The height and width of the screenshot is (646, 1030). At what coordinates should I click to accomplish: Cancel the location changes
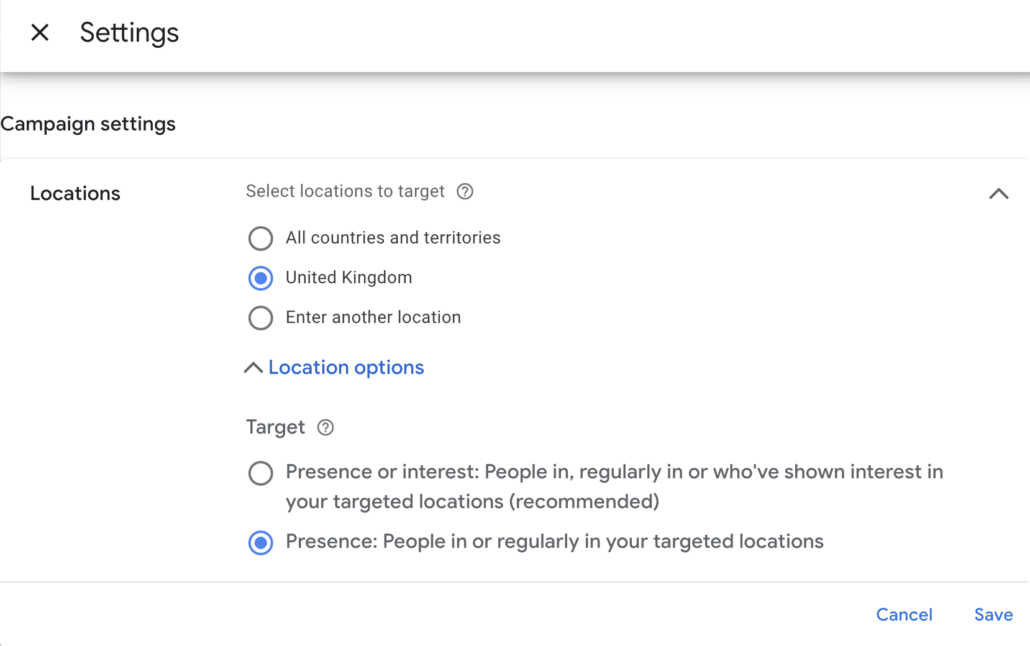coord(904,614)
